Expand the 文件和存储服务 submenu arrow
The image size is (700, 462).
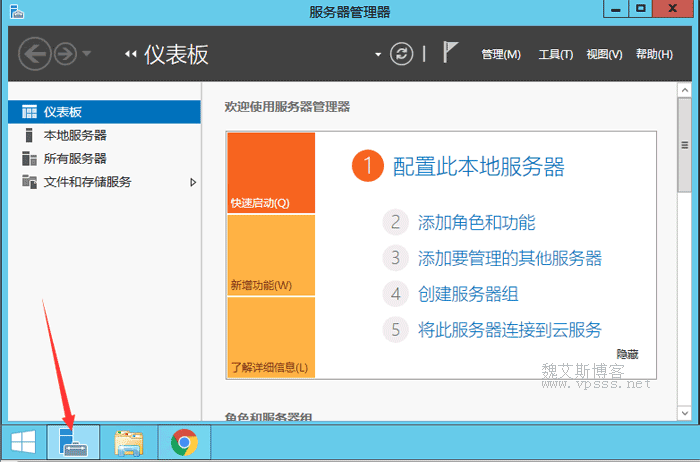tap(193, 182)
